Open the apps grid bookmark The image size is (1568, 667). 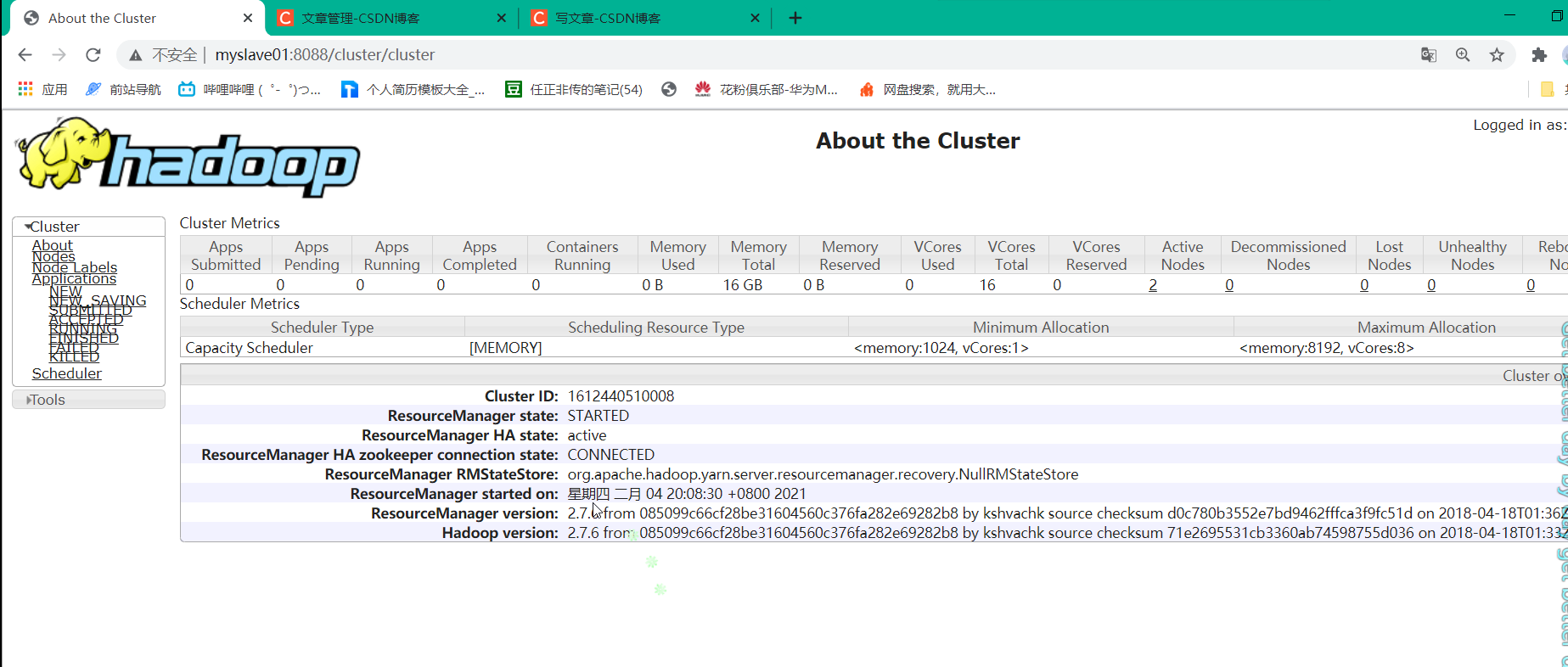pyautogui.click(x=42, y=89)
